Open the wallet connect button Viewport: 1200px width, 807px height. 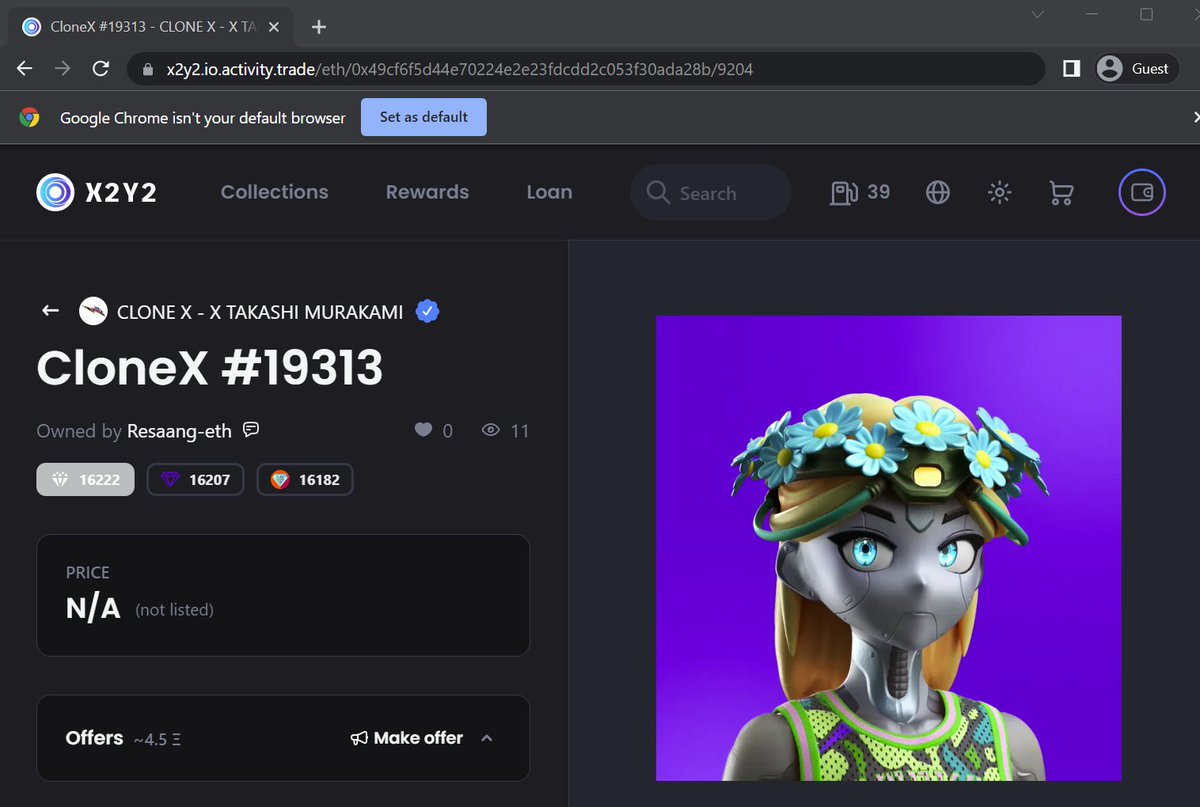(x=1141, y=192)
